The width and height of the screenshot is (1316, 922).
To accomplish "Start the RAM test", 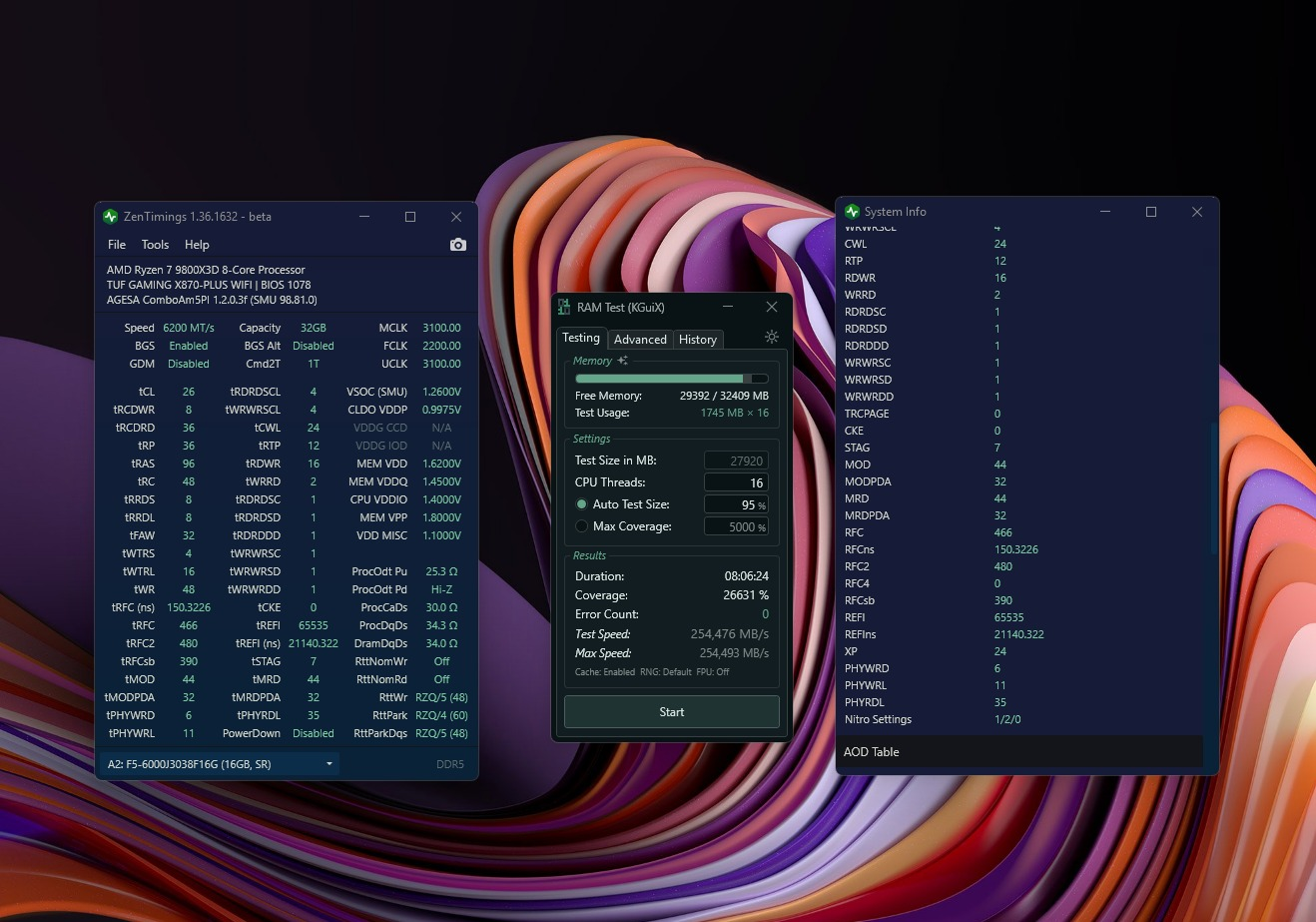I will pos(672,712).
